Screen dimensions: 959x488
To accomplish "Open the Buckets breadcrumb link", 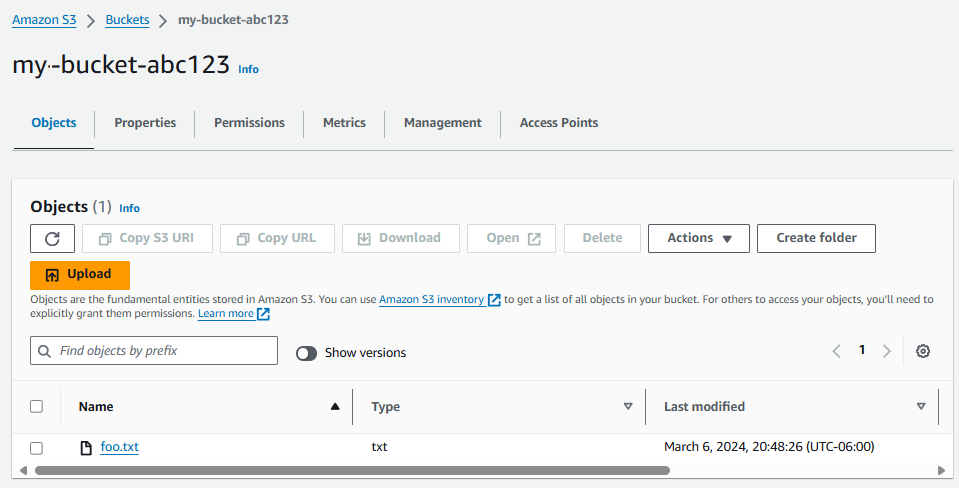I will pyautogui.click(x=128, y=20).
